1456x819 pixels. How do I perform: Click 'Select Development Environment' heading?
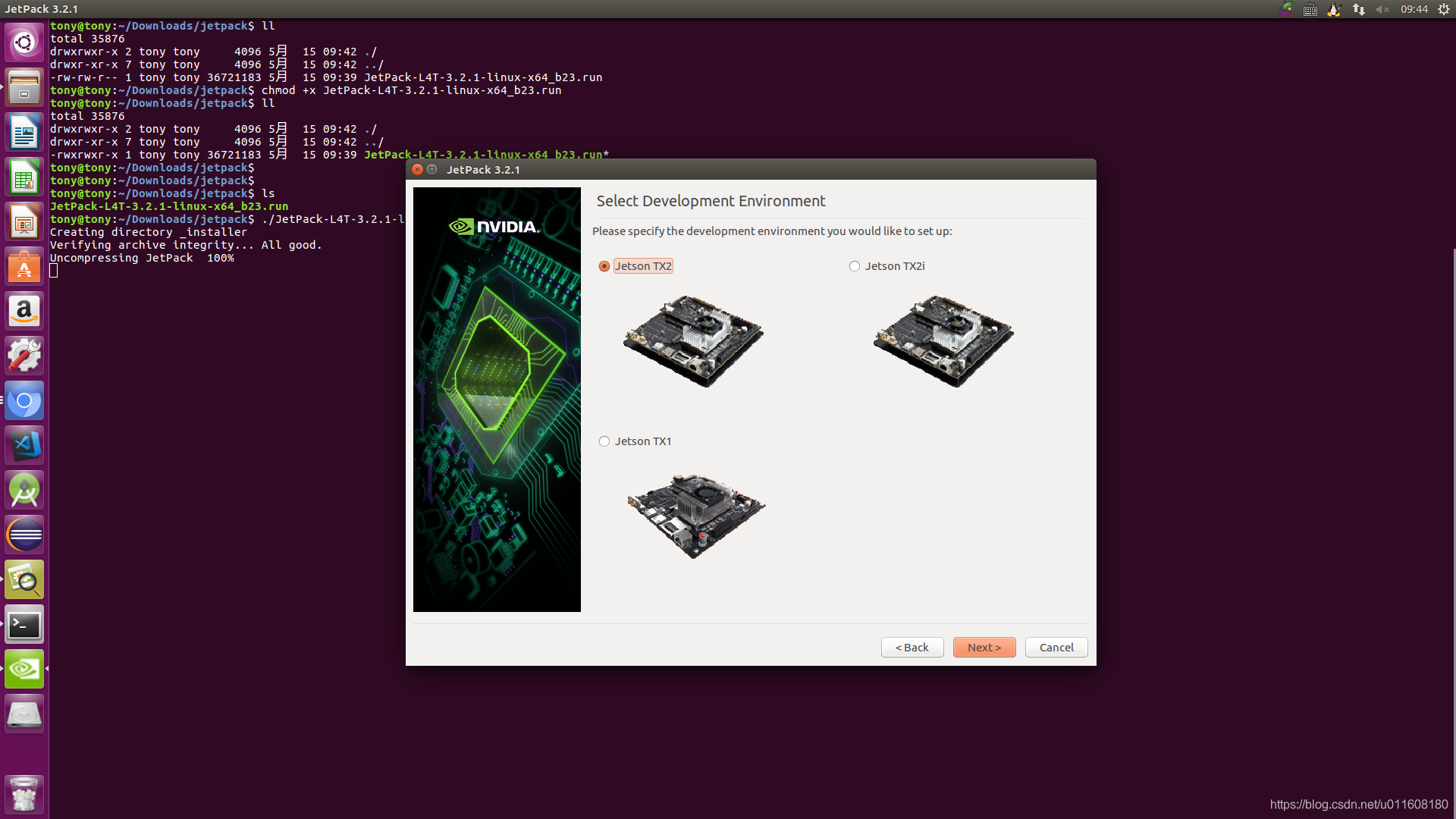(711, 201)
